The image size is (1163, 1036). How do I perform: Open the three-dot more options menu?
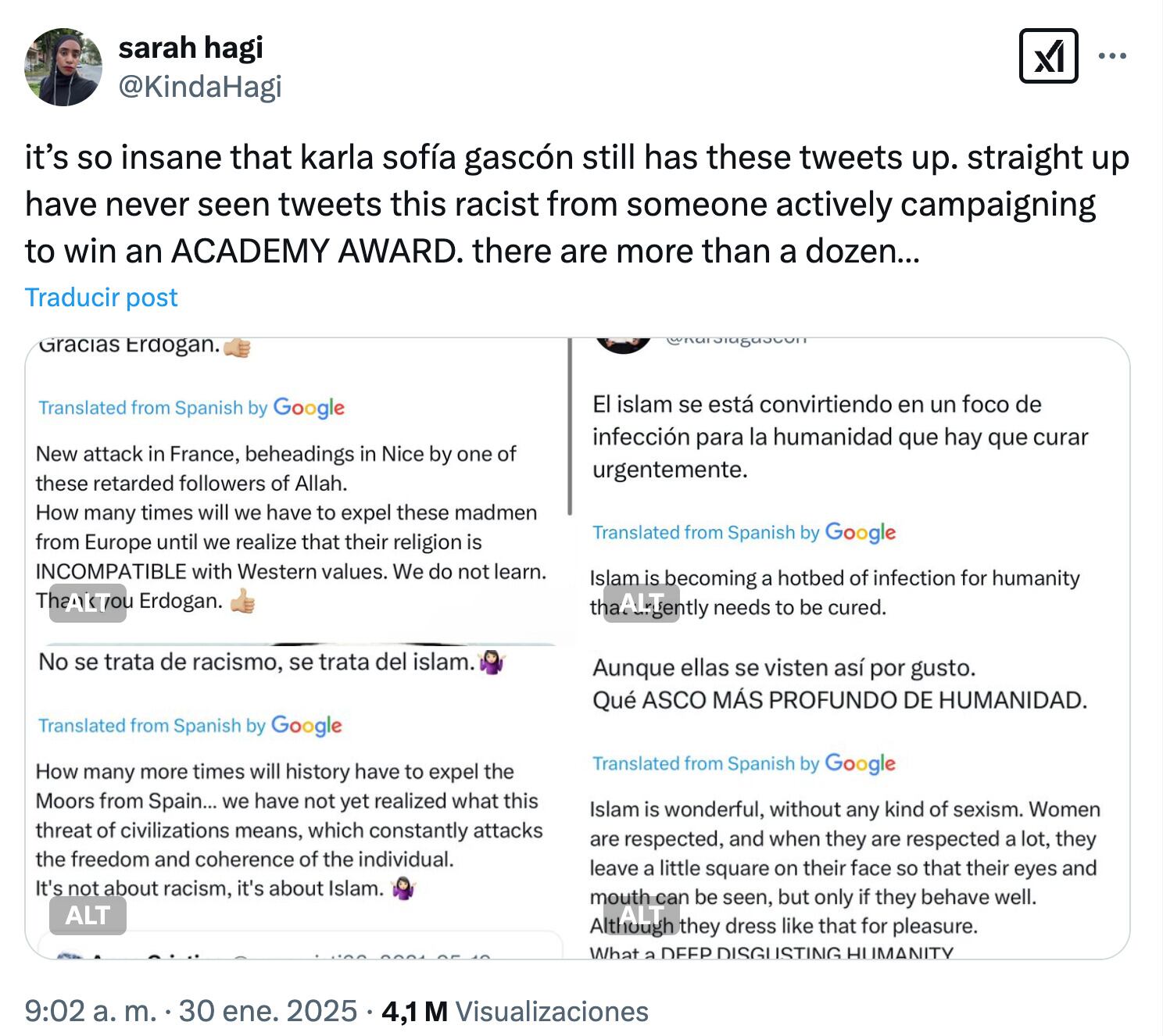(x=1112, y=56)
